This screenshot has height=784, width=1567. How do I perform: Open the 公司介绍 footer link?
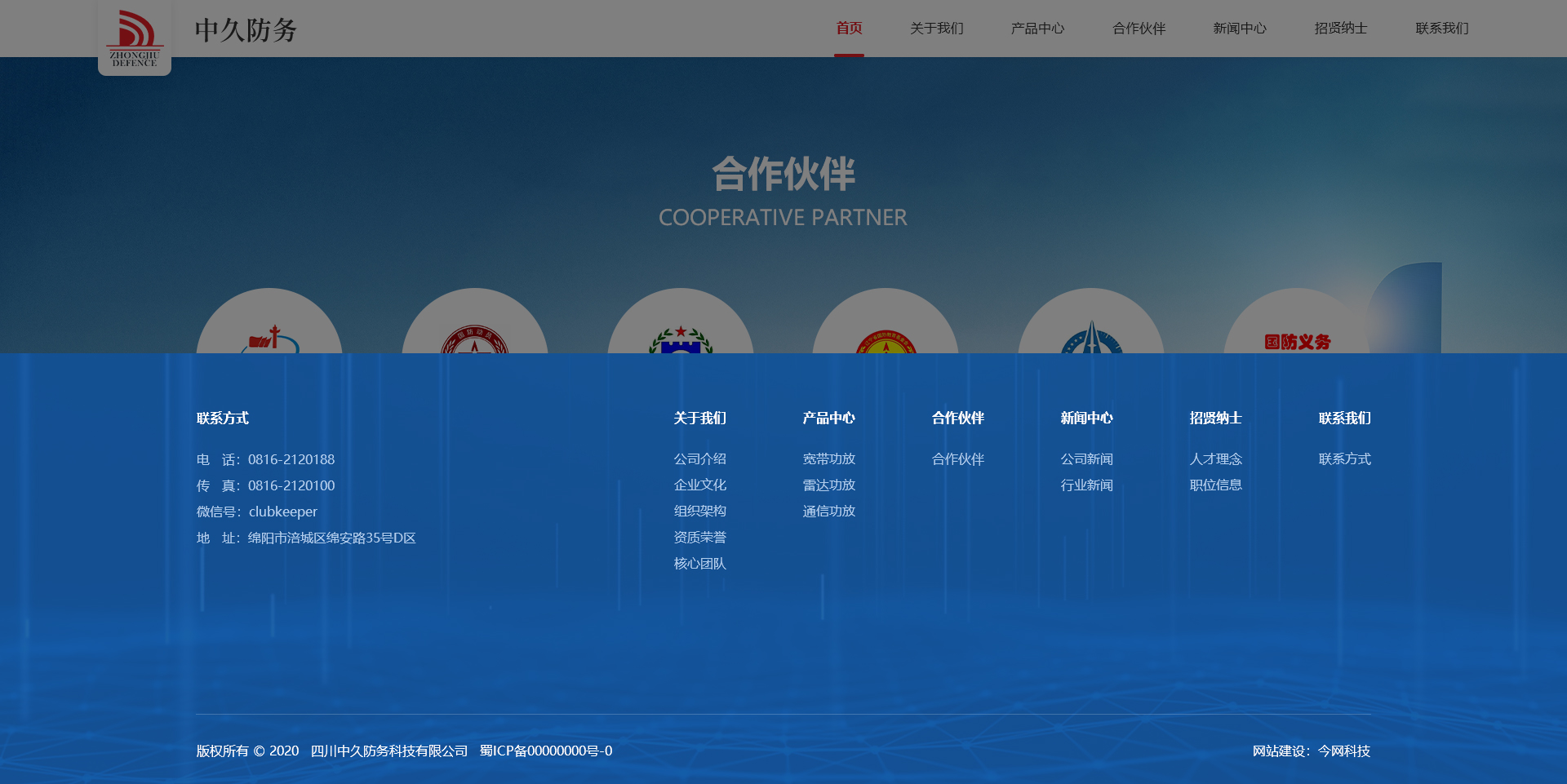click(x=699, y=459)
